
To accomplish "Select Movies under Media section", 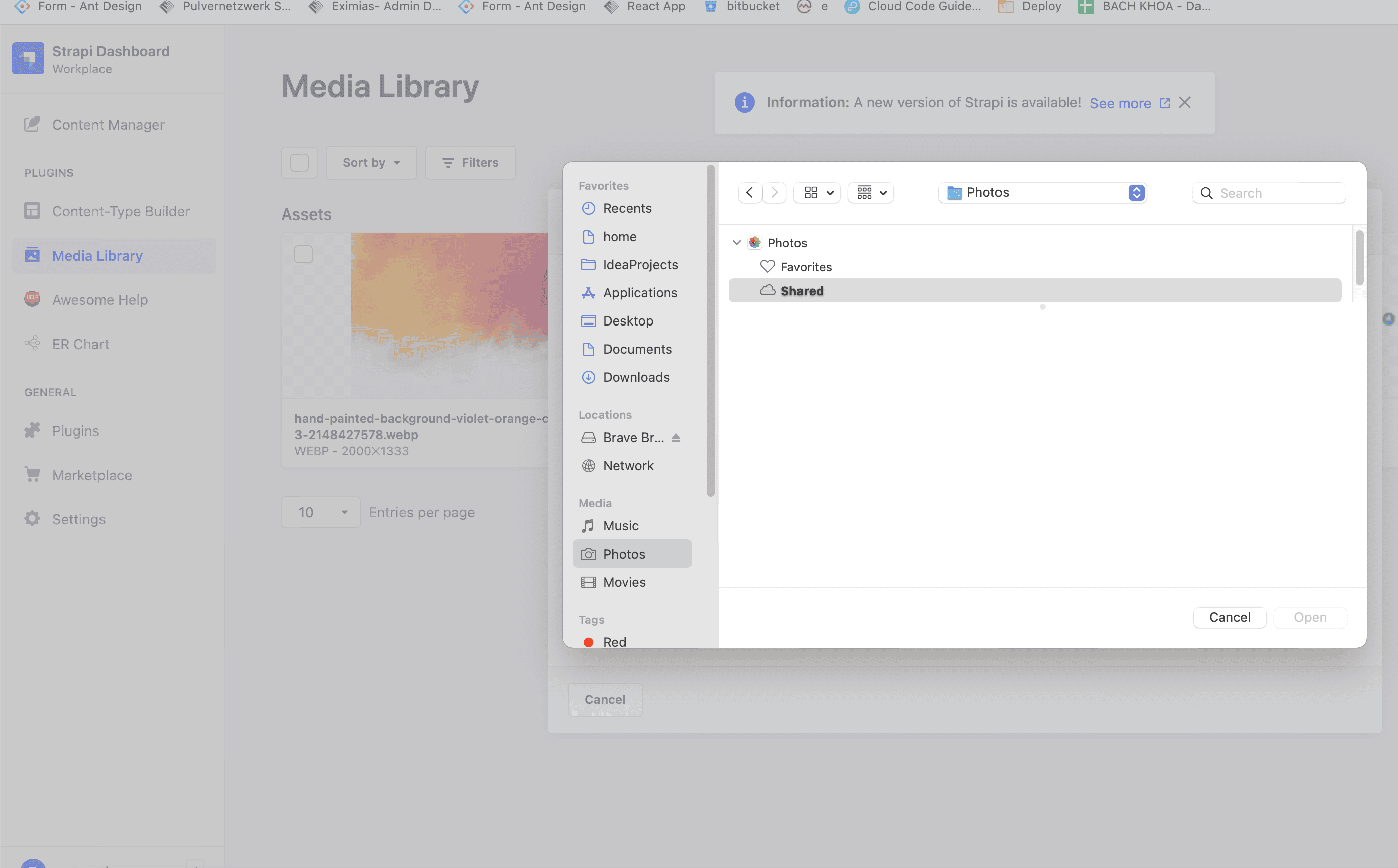I will [x=624, y=582].
